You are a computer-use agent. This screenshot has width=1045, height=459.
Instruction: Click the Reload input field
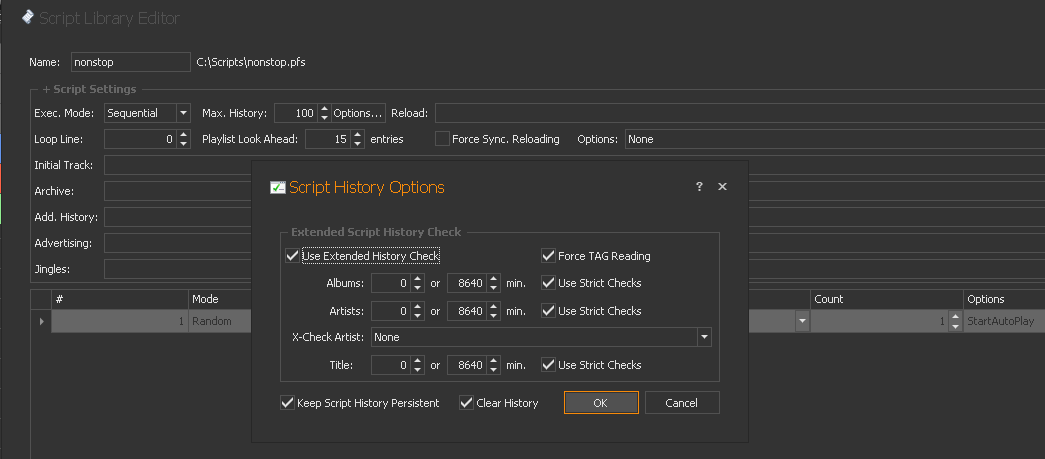pos(740,113)
